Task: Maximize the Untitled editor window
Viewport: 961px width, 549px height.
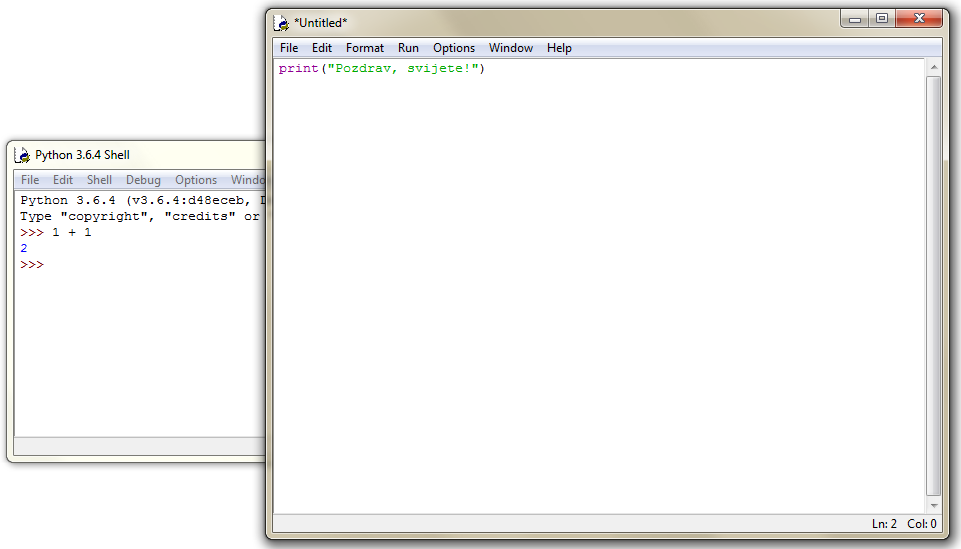Action: click(882, 18)
